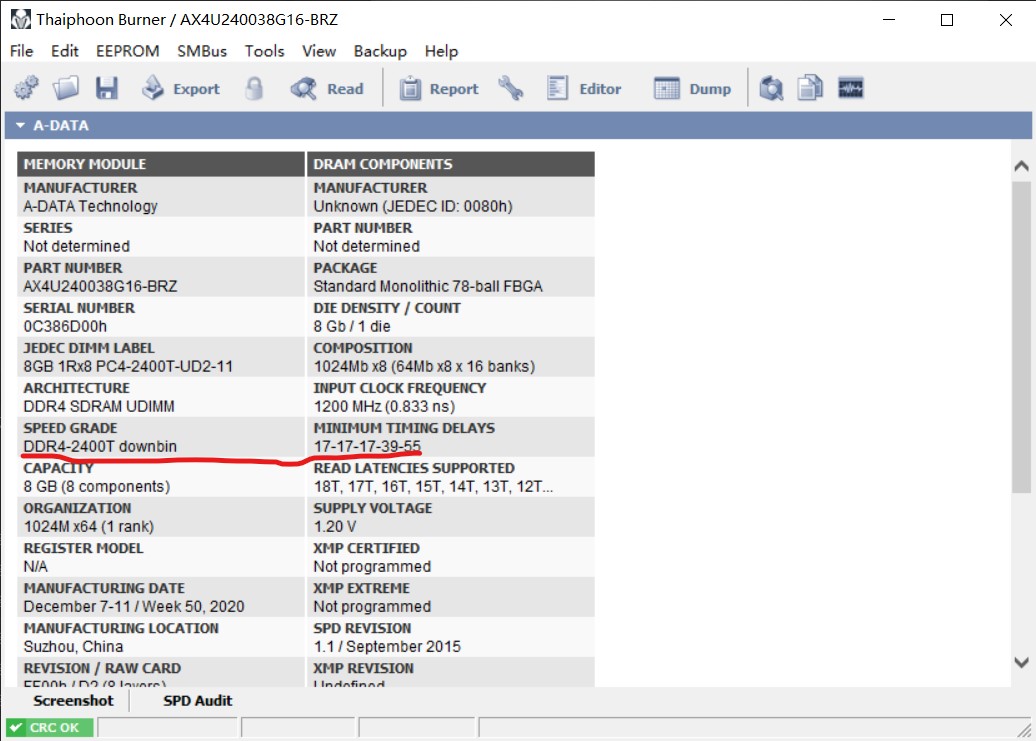This screenshot has width=1036, height=741.
Task: Click the 1.1 / September 2015 SPD revision
Action: pos(387,647)
